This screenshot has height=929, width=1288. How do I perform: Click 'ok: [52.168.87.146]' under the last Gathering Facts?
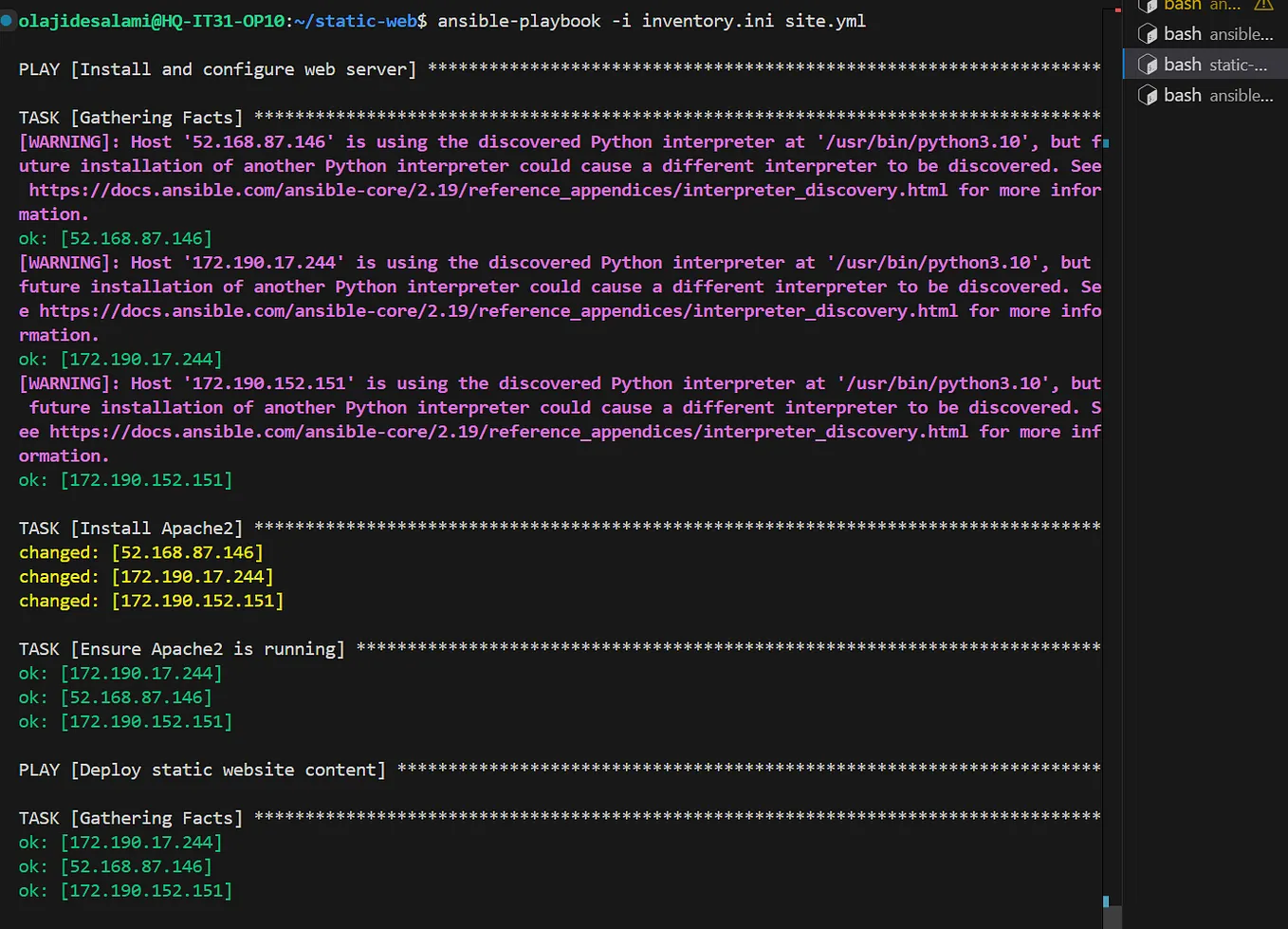pyautogui.click(x=116, y=866)
